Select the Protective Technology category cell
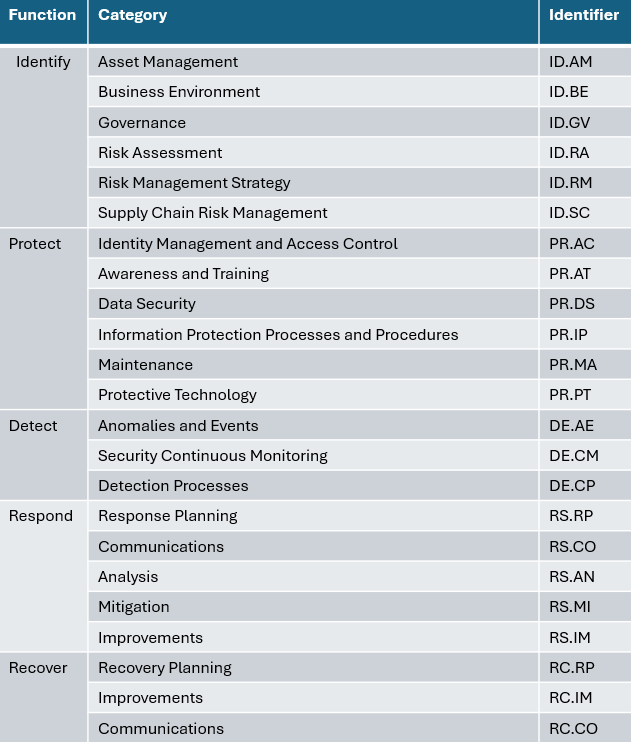 (x=313, y=395)
